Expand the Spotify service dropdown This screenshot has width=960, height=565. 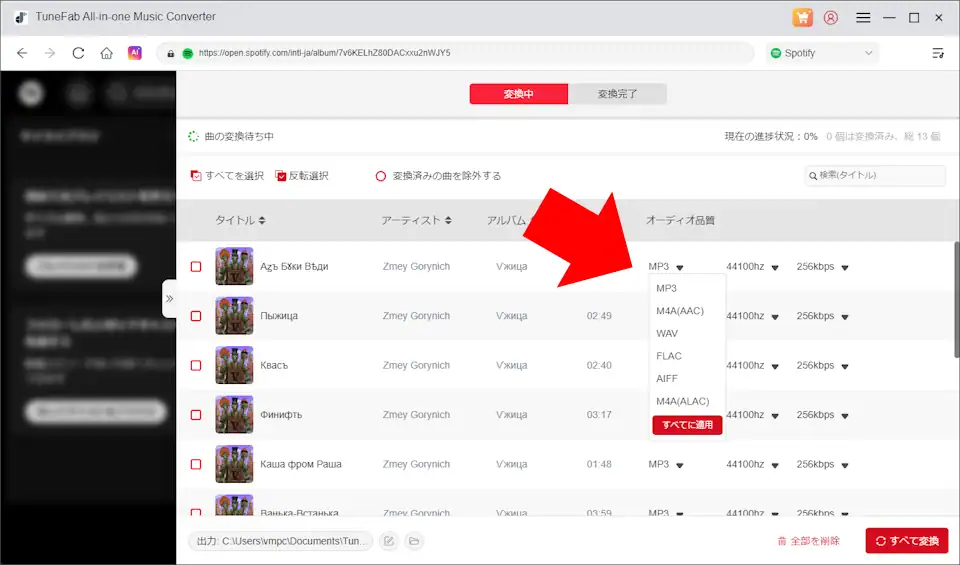822,53
